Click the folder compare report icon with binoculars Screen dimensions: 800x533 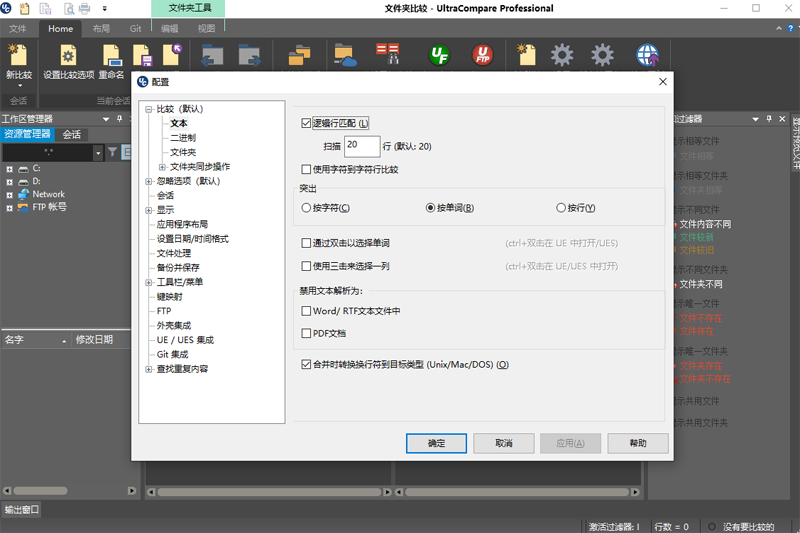click(x=388, y=54)
